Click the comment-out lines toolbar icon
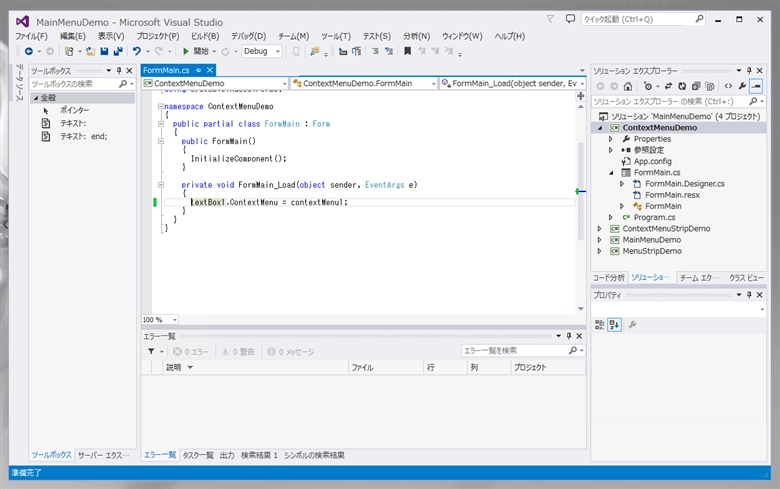Image resolution: width=780 pixels, height=489 pixels. coord(375,51)
